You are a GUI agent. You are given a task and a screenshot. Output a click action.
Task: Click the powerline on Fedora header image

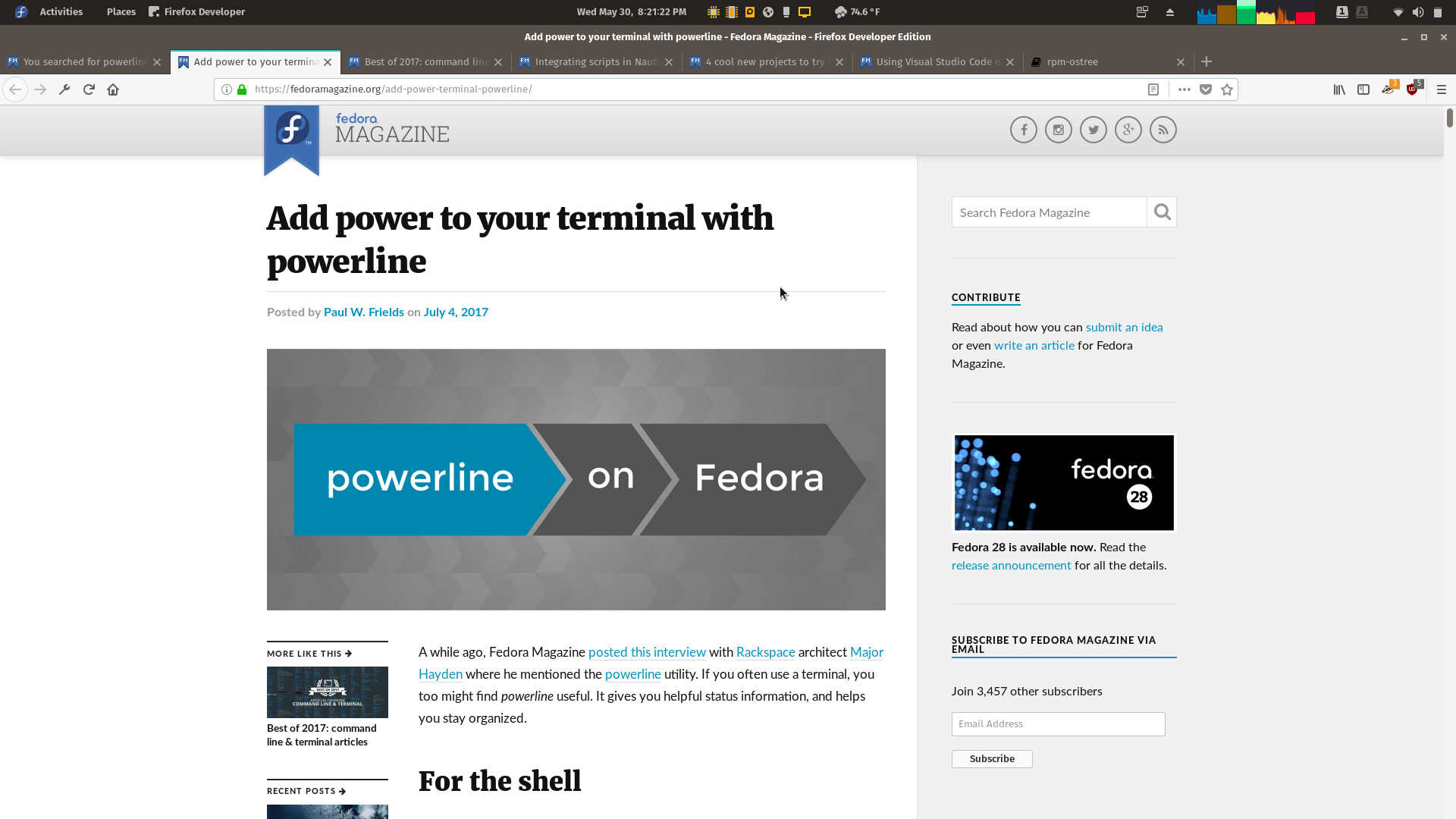pyautogui.click(x=576, y=479)
